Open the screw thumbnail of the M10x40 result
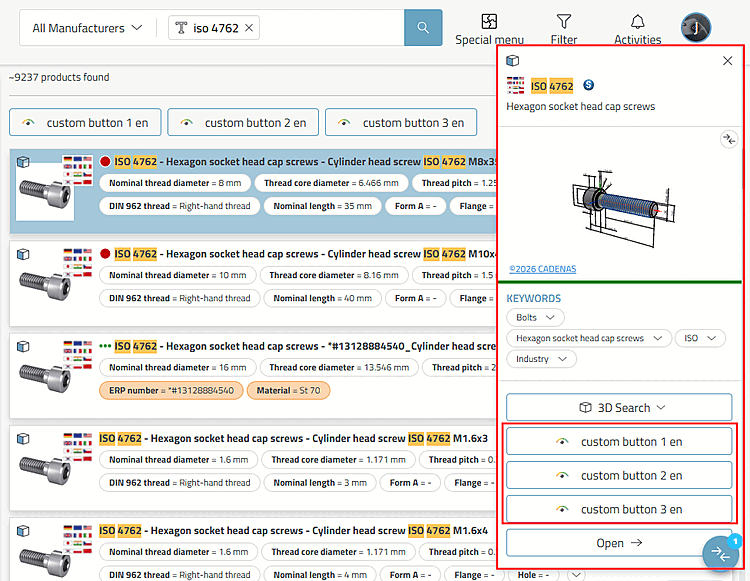The height and width of the screenshot is (581, 750). click(45, 286)
